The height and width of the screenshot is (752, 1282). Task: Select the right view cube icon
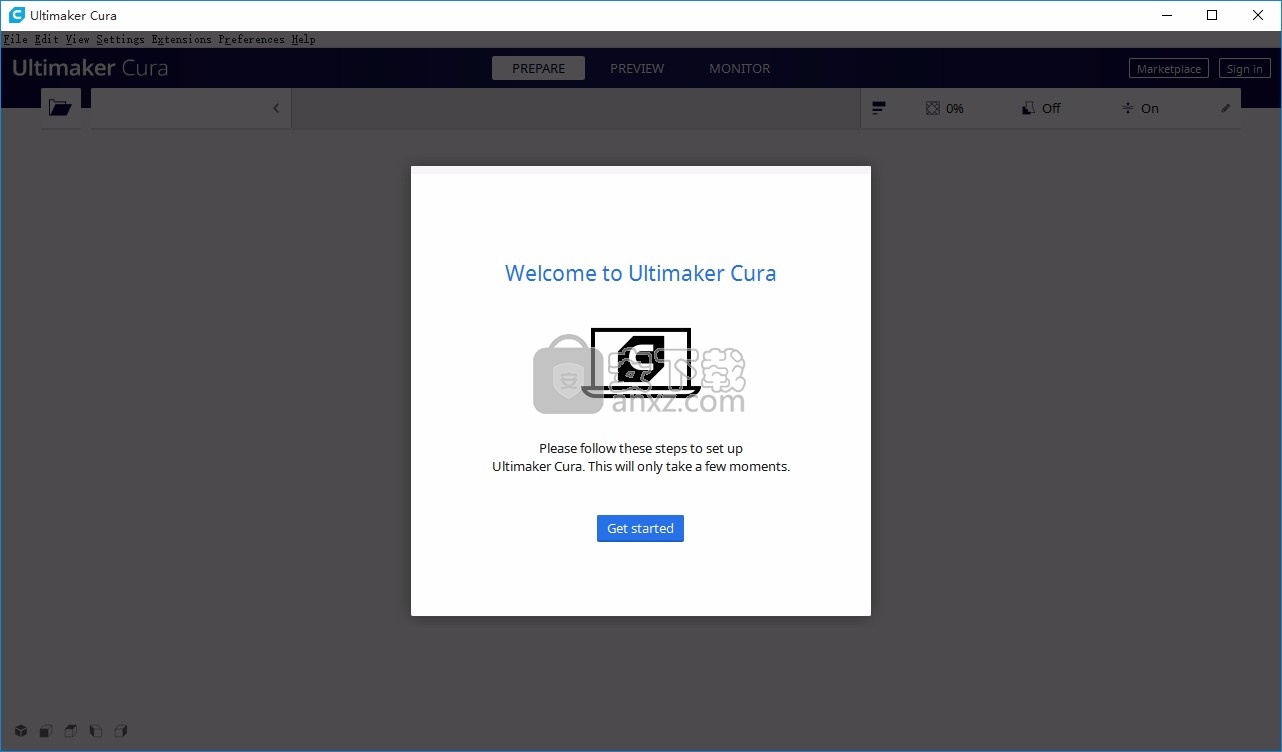[x=121, y=731]
